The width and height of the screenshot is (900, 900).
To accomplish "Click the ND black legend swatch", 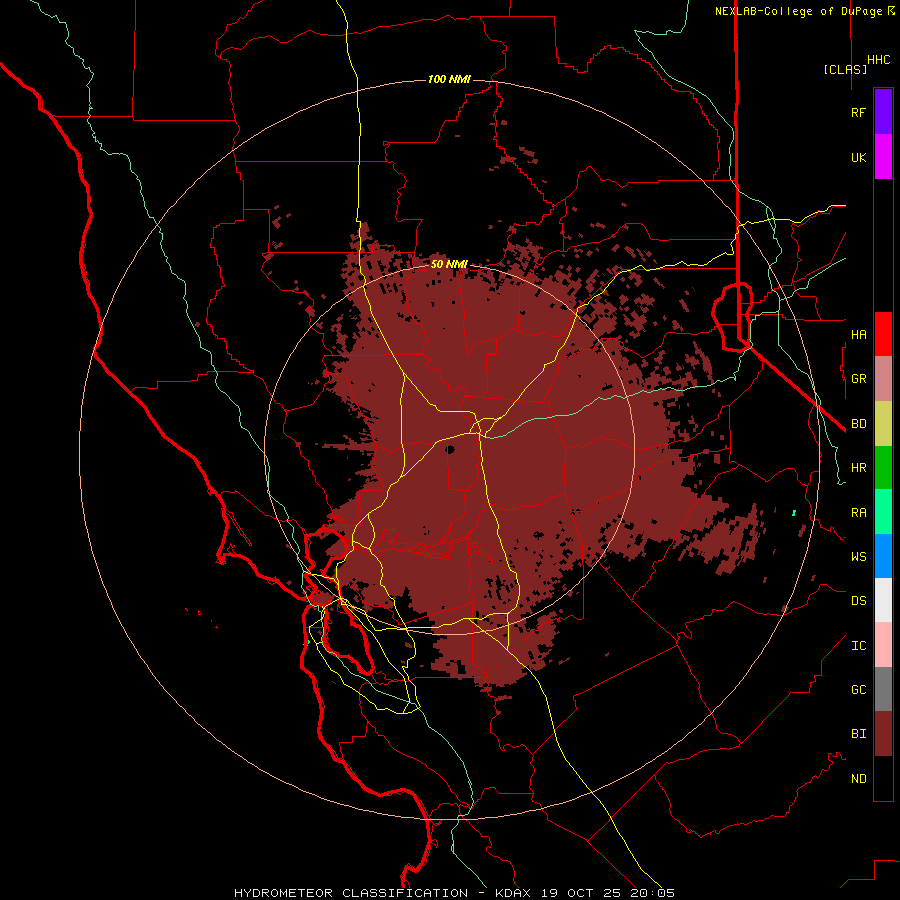I will point(883,778).
